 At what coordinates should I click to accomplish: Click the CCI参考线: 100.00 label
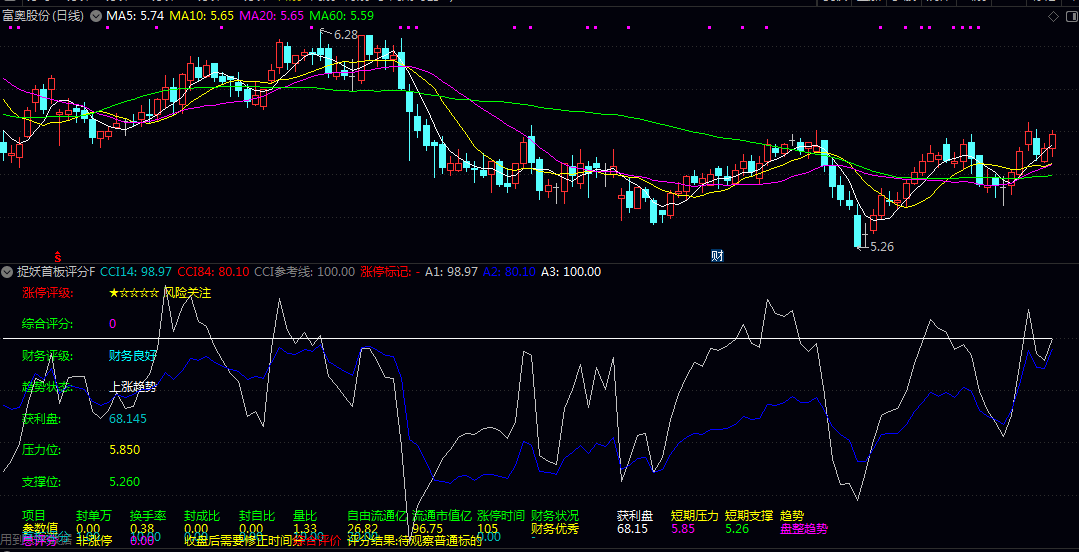[305, 272]
